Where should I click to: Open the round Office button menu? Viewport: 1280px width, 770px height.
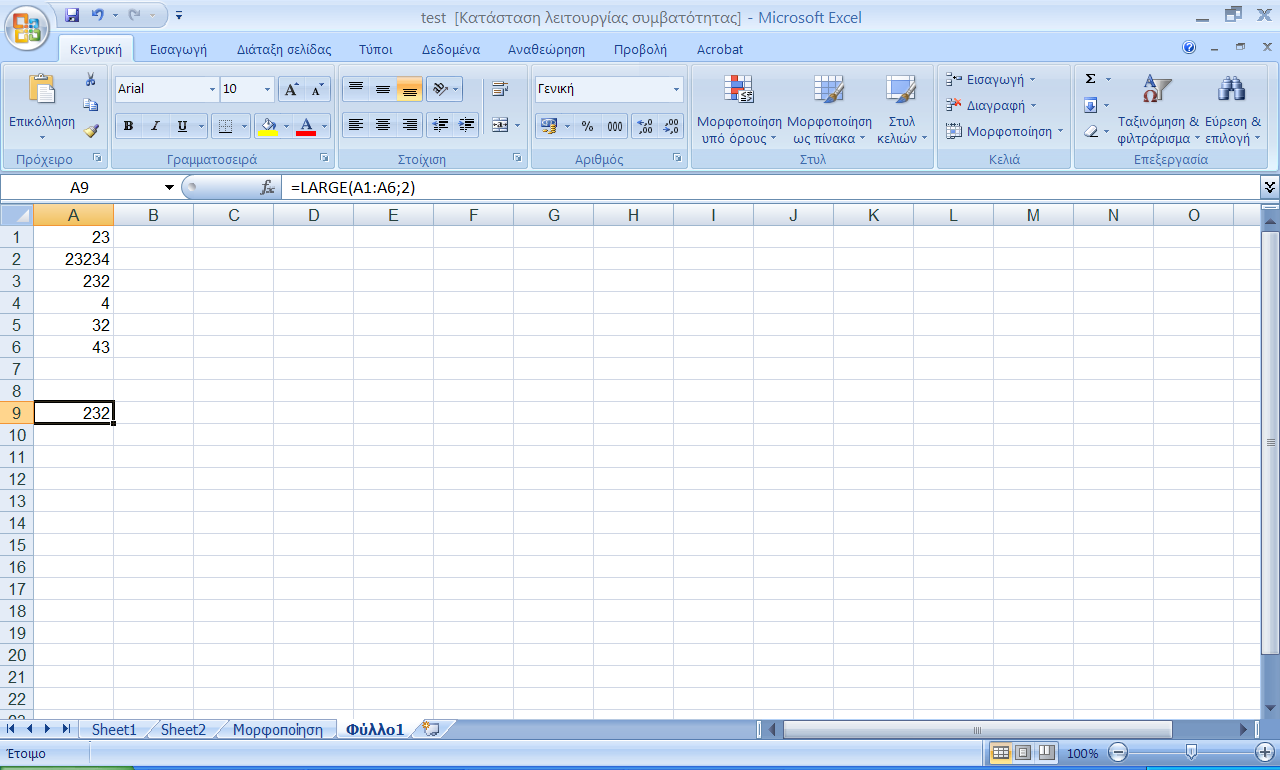click(x=26, y=27)
